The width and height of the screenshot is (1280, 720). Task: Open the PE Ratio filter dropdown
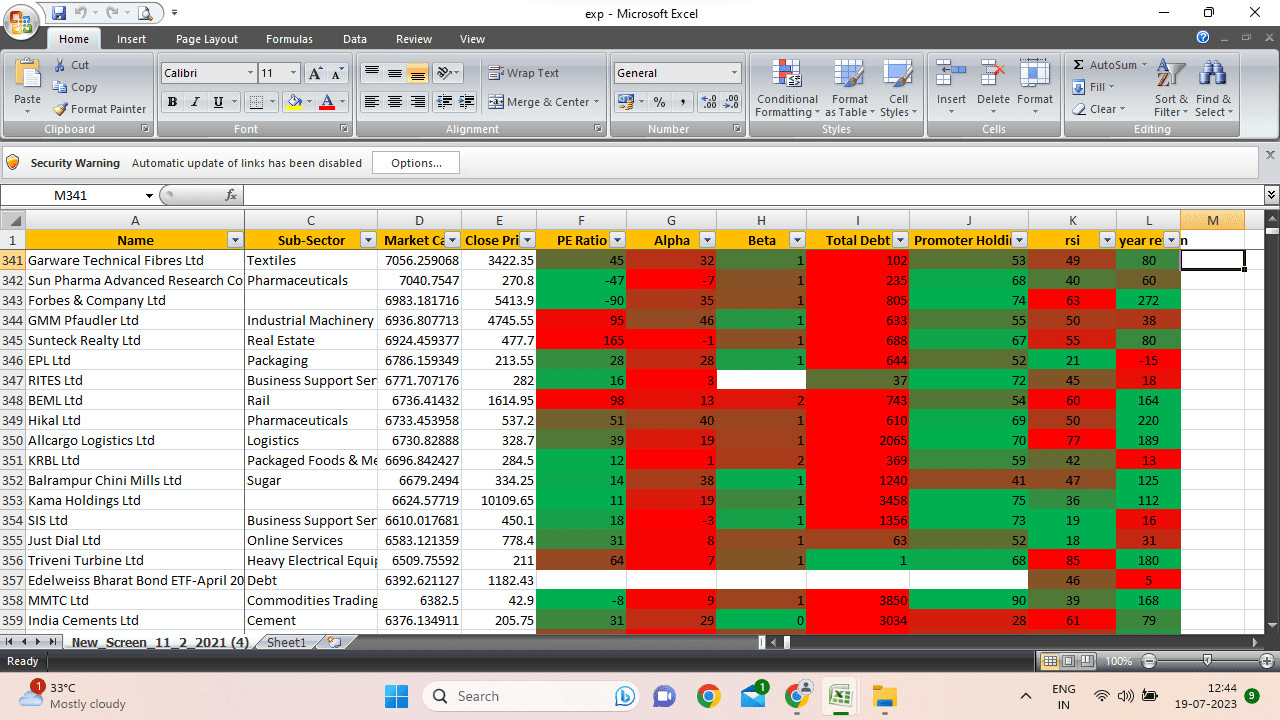pos(617,240)
